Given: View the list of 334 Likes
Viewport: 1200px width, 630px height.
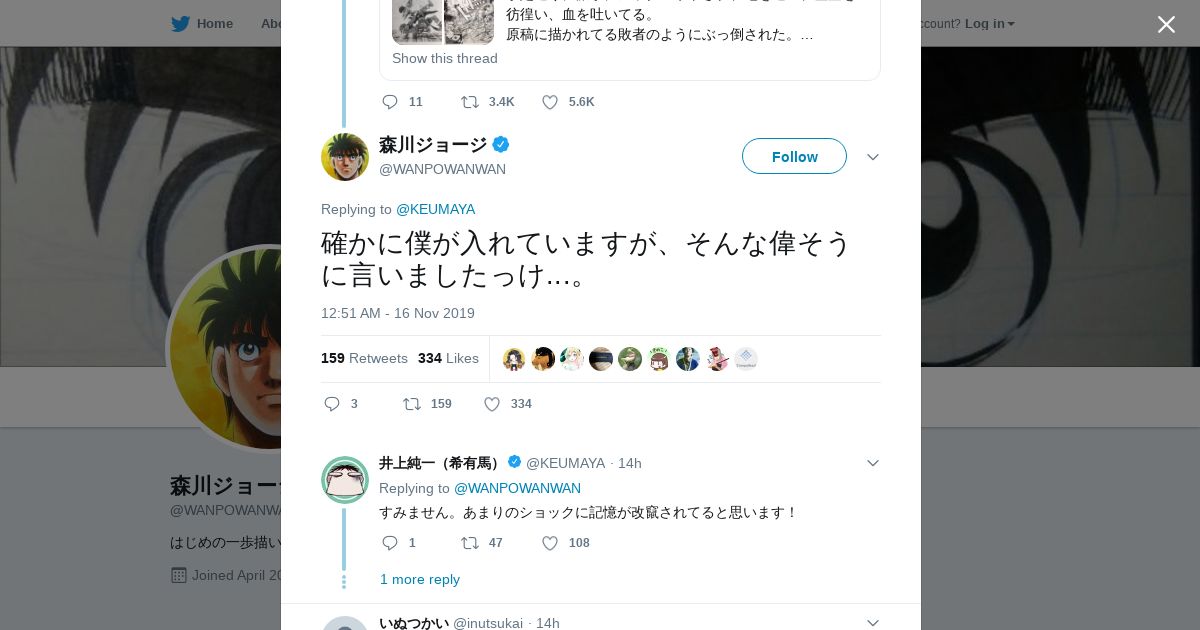Looking at the screenshot, I should coord(448,358).
